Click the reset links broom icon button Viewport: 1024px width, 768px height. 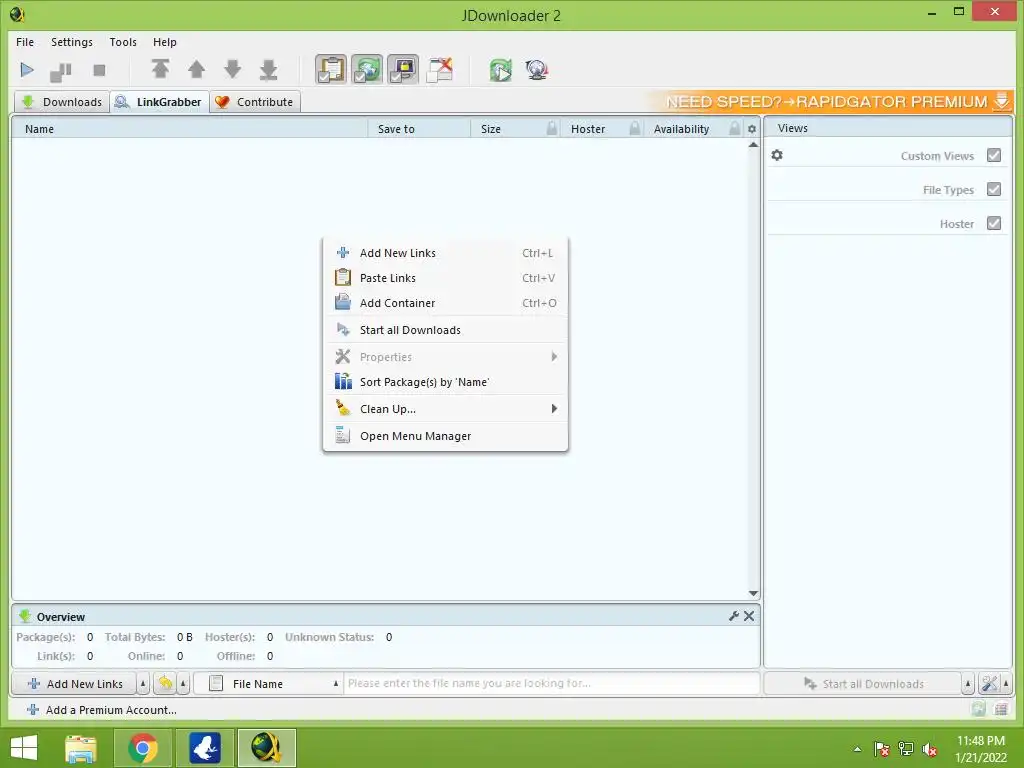coord(166,684)
